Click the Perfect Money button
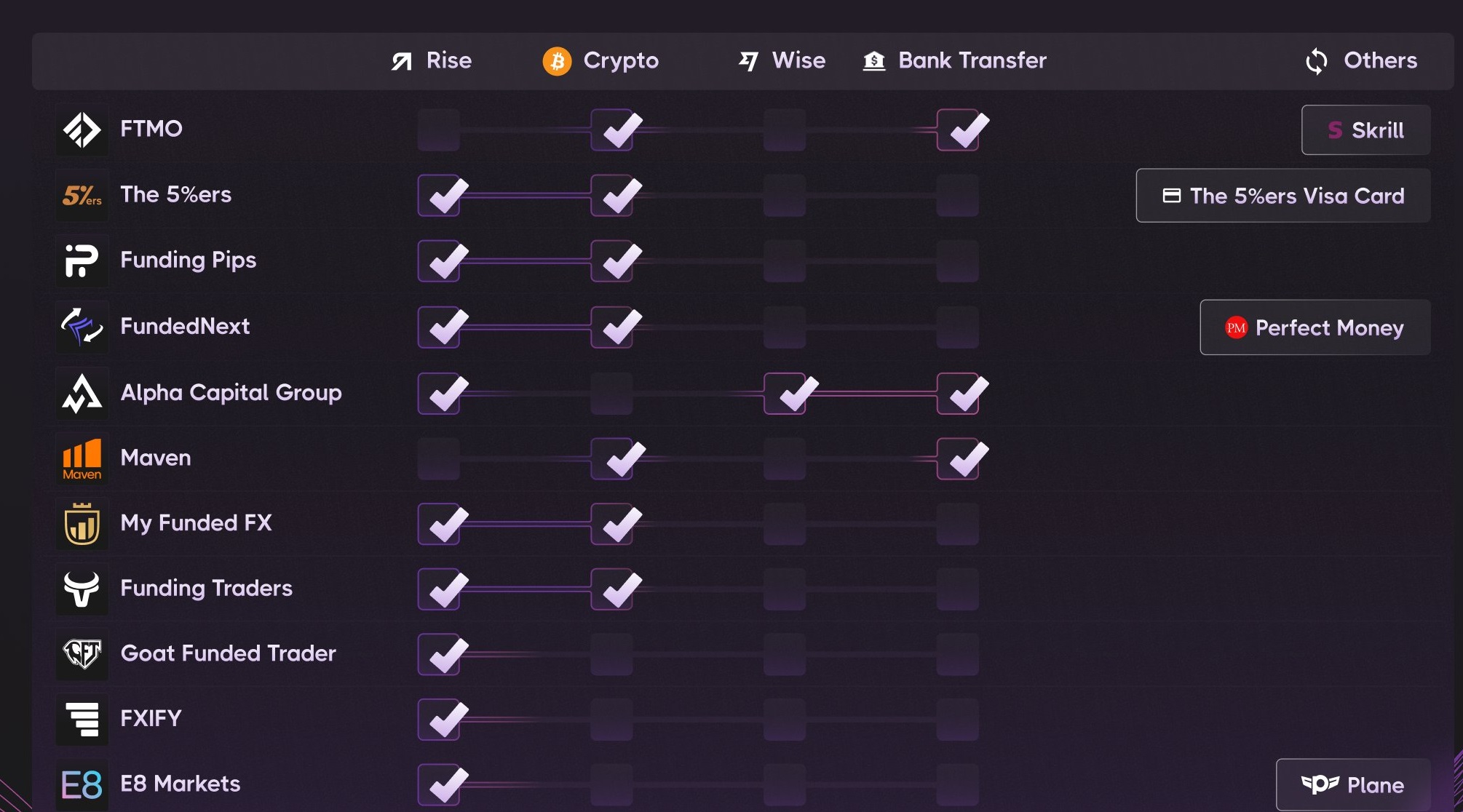The height and width of the screenshot is (812, 1463). coord(1315,327)
